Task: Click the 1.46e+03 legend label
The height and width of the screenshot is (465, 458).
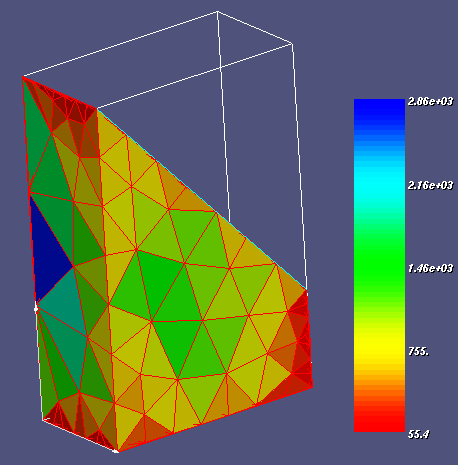Action: (x=430, y=268)
